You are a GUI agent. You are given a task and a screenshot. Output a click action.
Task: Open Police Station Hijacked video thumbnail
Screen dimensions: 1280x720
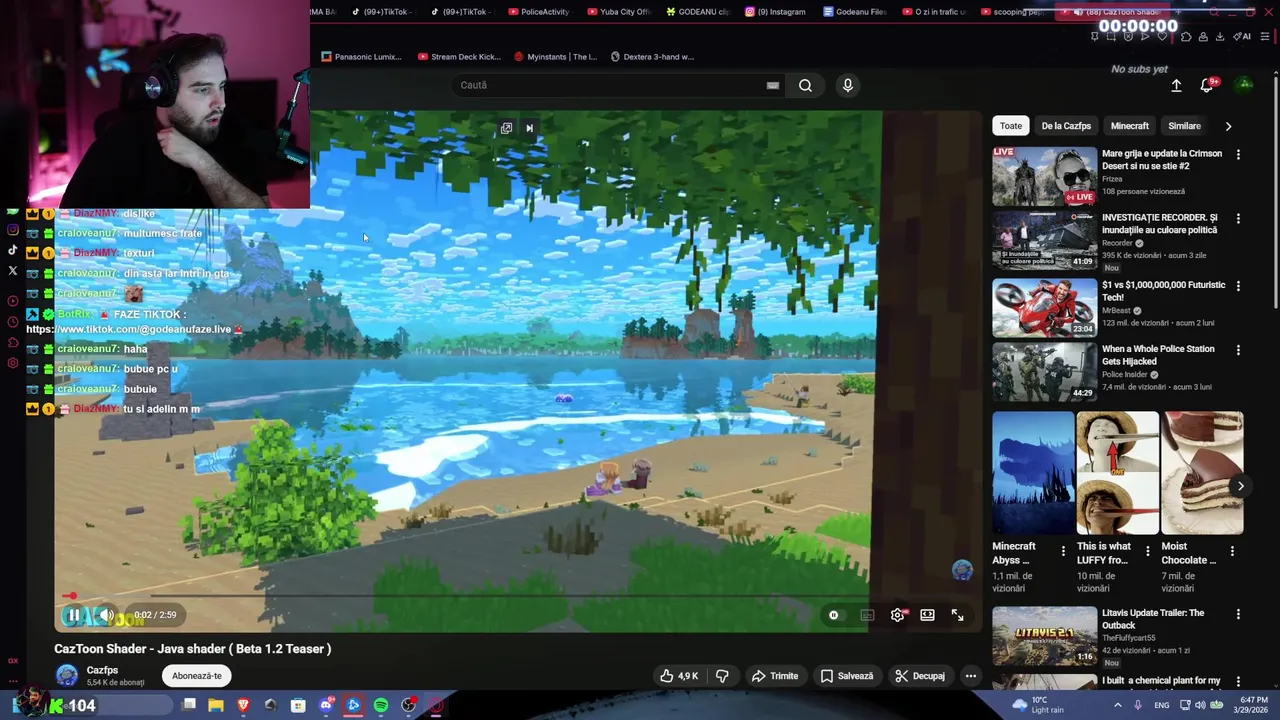tap(1044, 372)
